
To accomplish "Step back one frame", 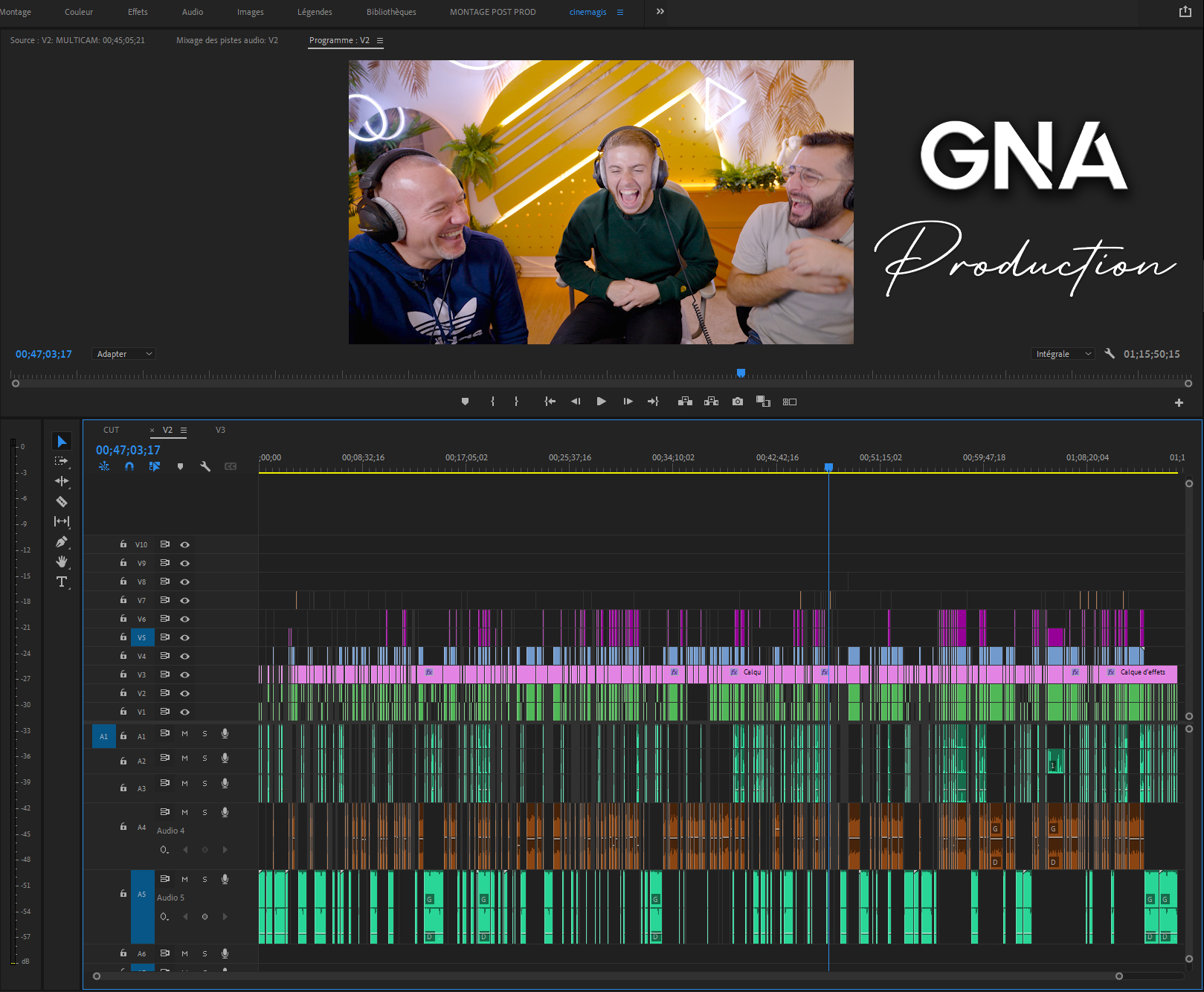I will tap(576, 402).
